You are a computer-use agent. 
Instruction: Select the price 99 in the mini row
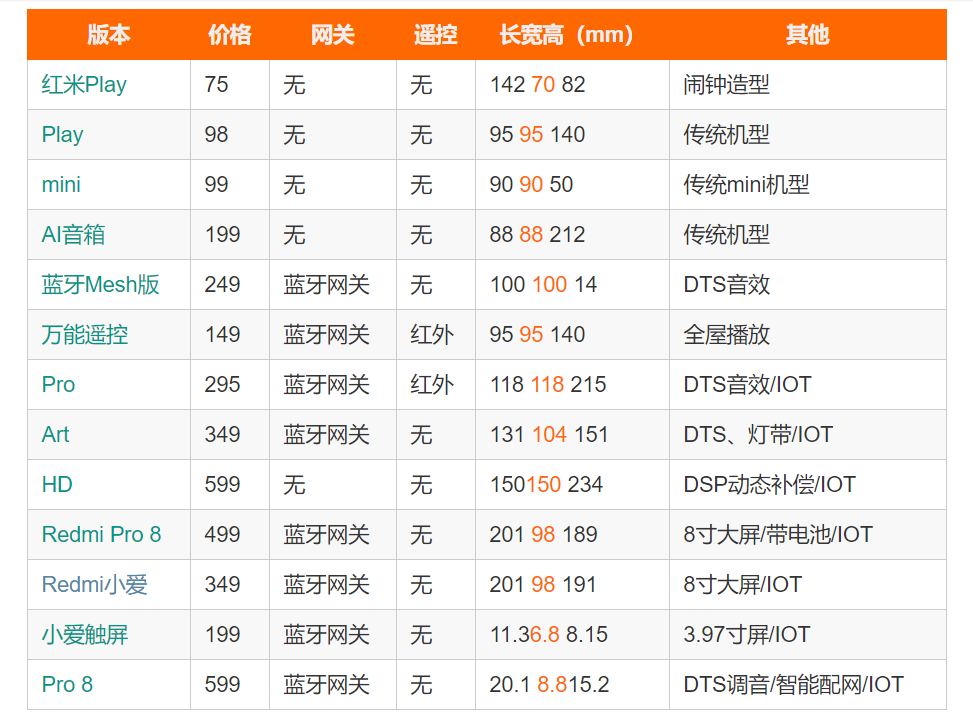click(x=217, y=184)
